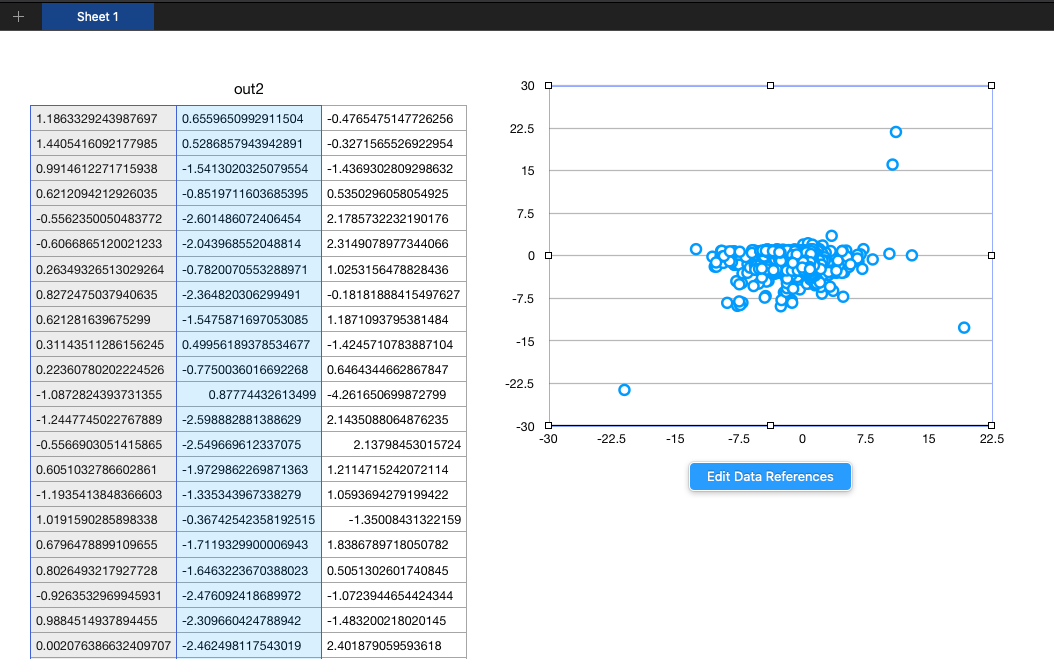Screen dimensions: 1054x659
Task: Select cell with value -1.483200218020145
Action: tap(394, 621)
